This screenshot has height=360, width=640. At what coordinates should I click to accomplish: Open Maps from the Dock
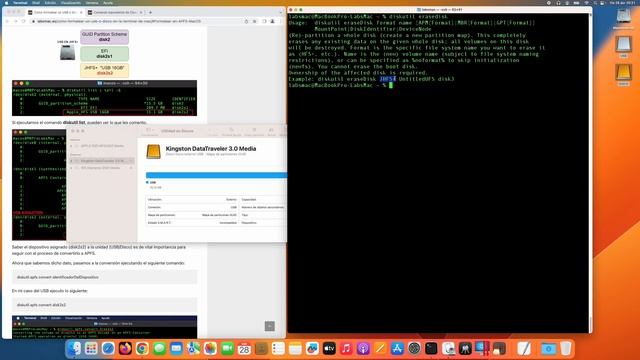(x=193, y=348)
